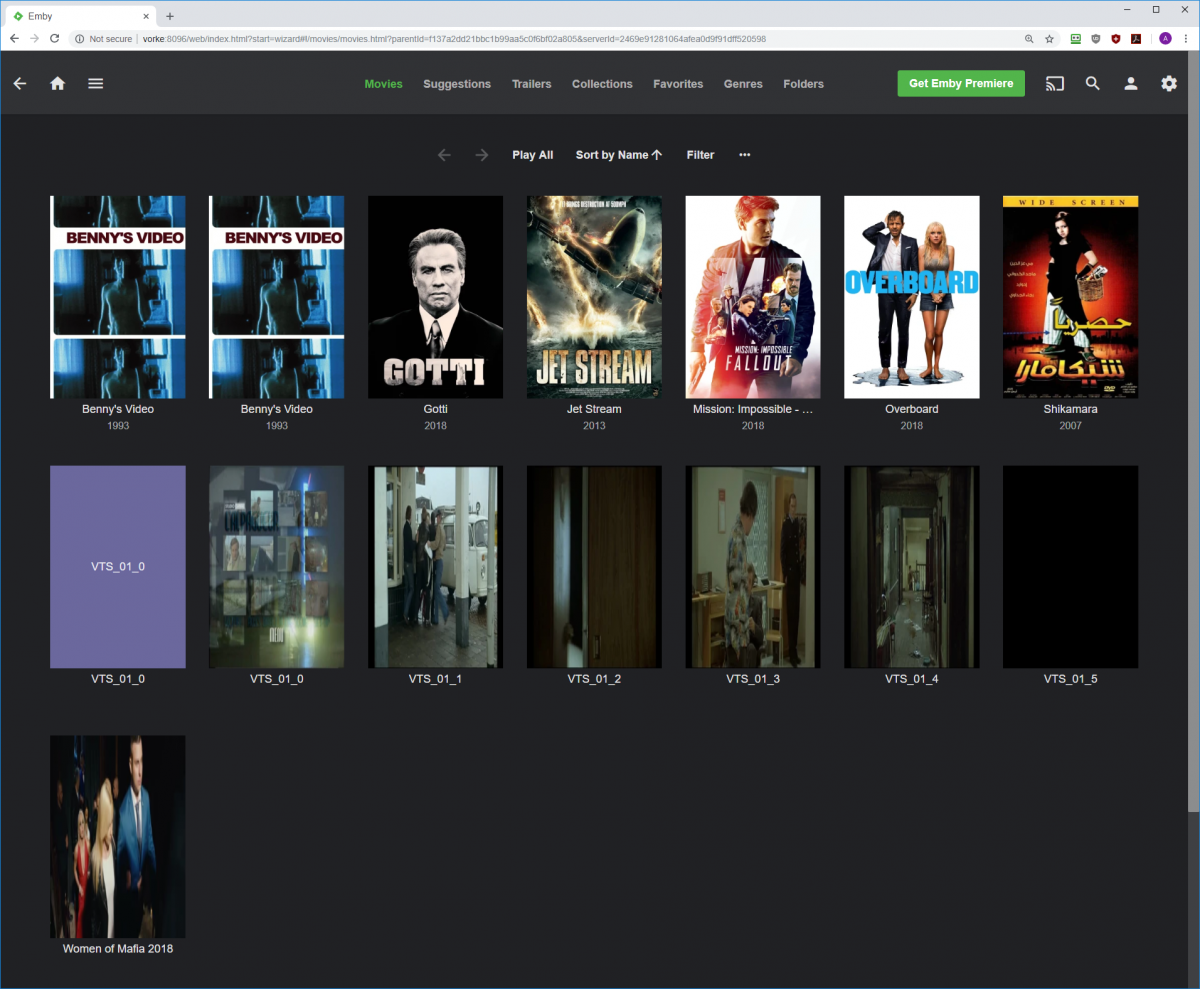Click the browser address bar URL

pyautogui.click(x=455, y=38)
